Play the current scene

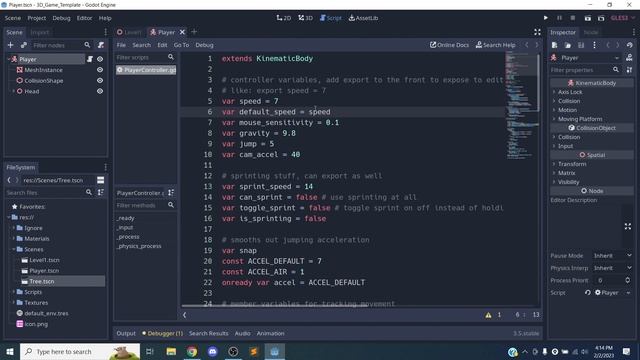[x=587, y=18]
